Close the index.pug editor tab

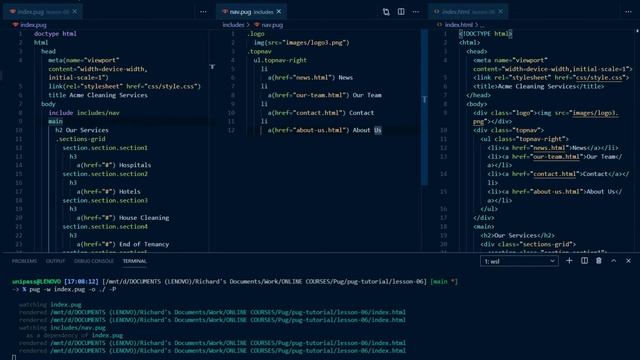pos(74,11)
